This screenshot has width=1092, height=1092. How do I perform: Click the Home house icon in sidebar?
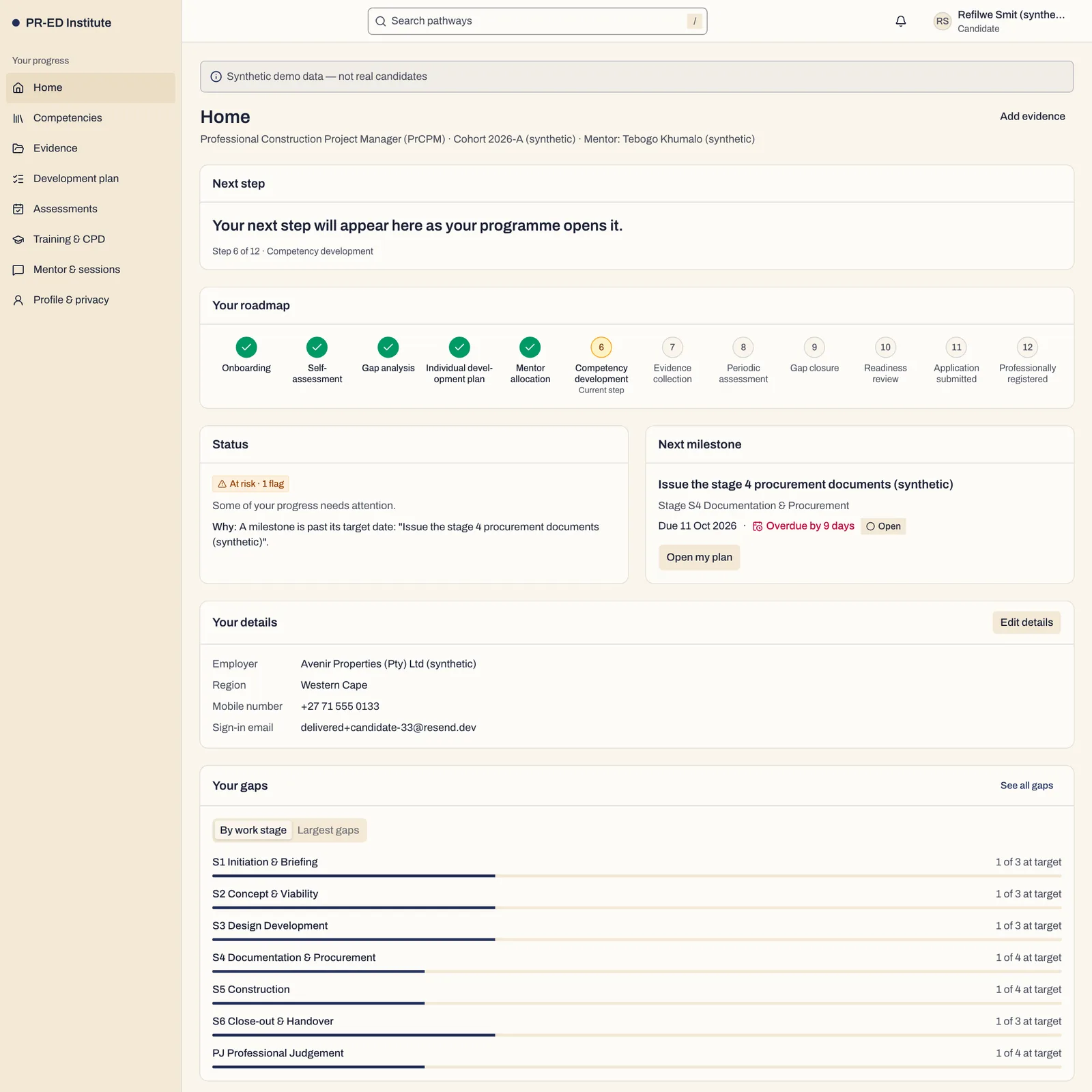(x=18, y=88)
